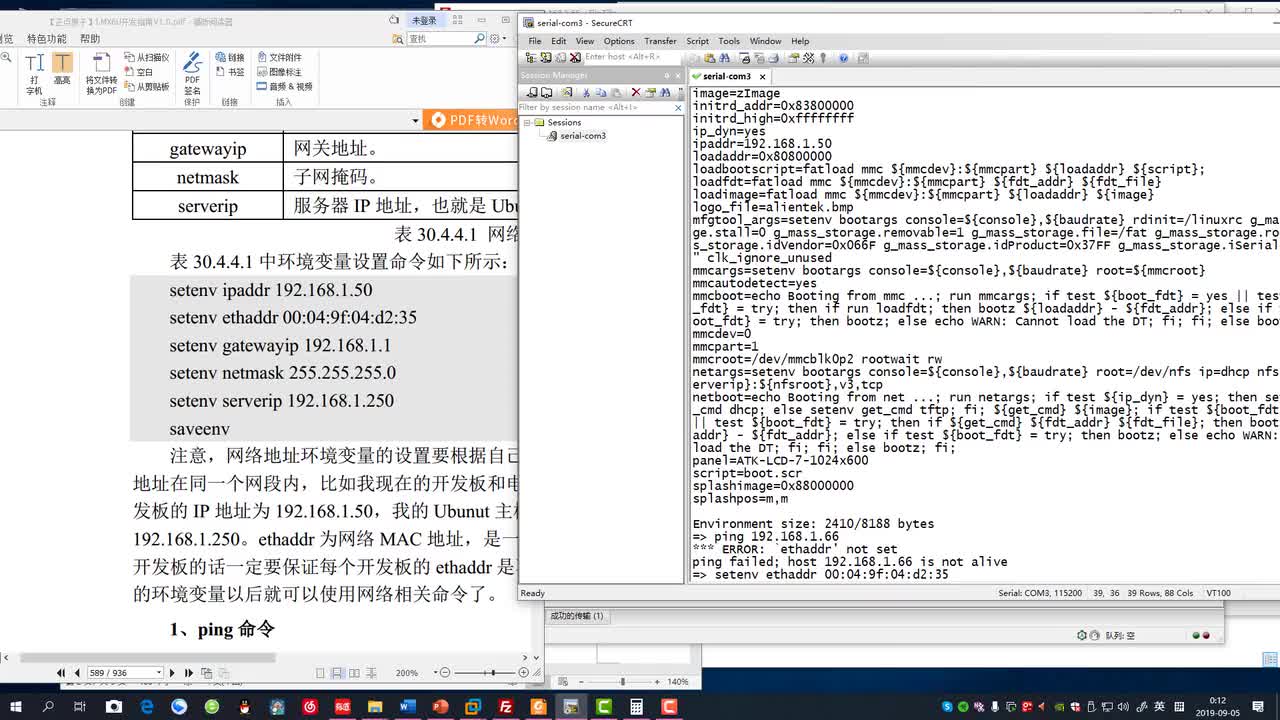
Task: Select the Highlight tool in PDF reader
Action: pyautogui.click(x=62, y=70)
